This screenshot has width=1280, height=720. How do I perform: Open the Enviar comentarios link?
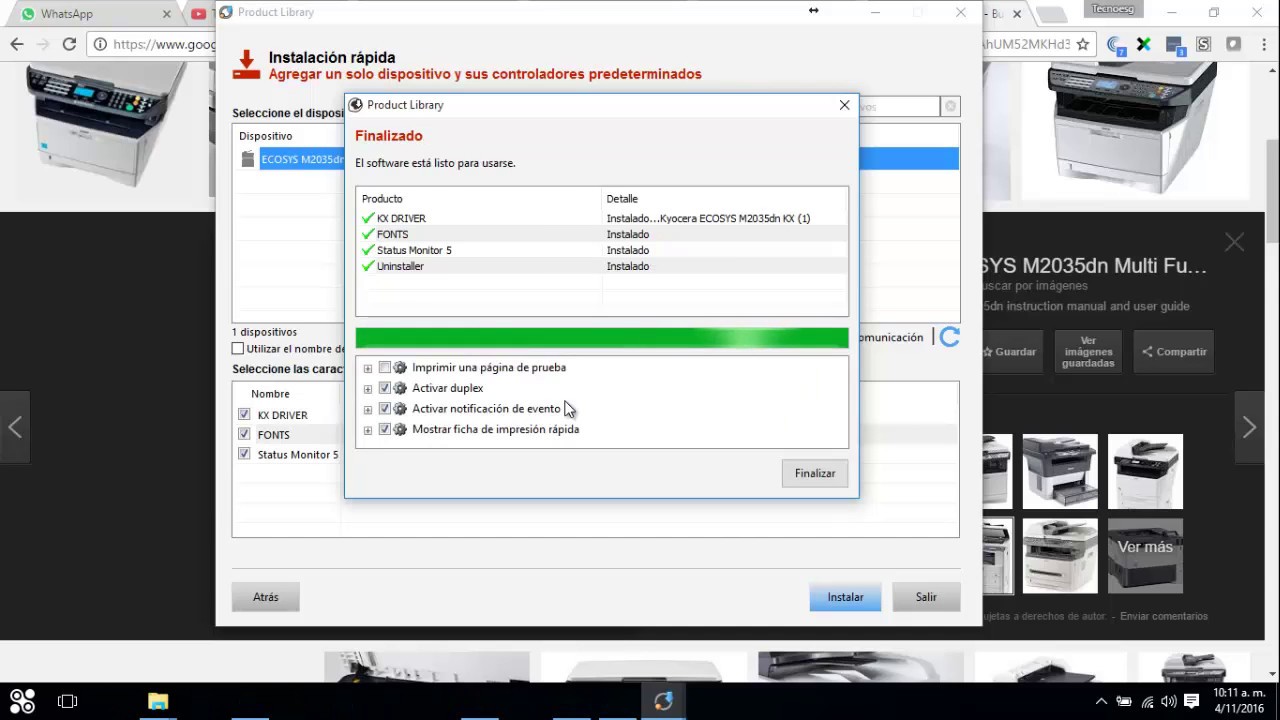(1164, 616)
